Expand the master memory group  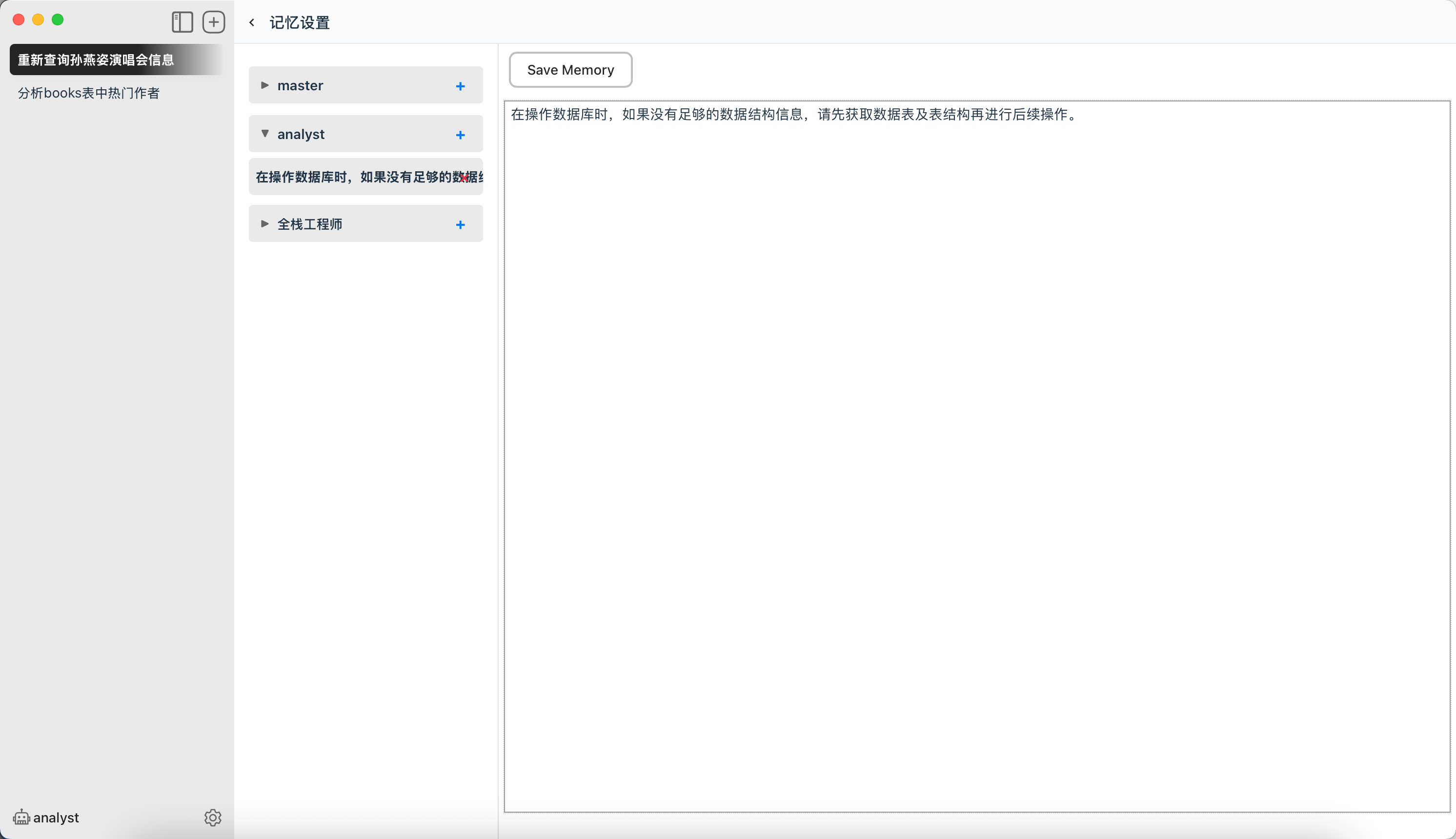264,85
